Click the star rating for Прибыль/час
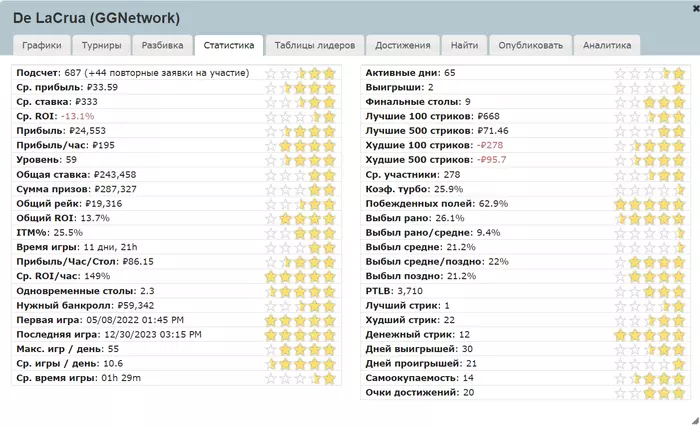The width and height of the screenshot is (700, 426). 300,146
